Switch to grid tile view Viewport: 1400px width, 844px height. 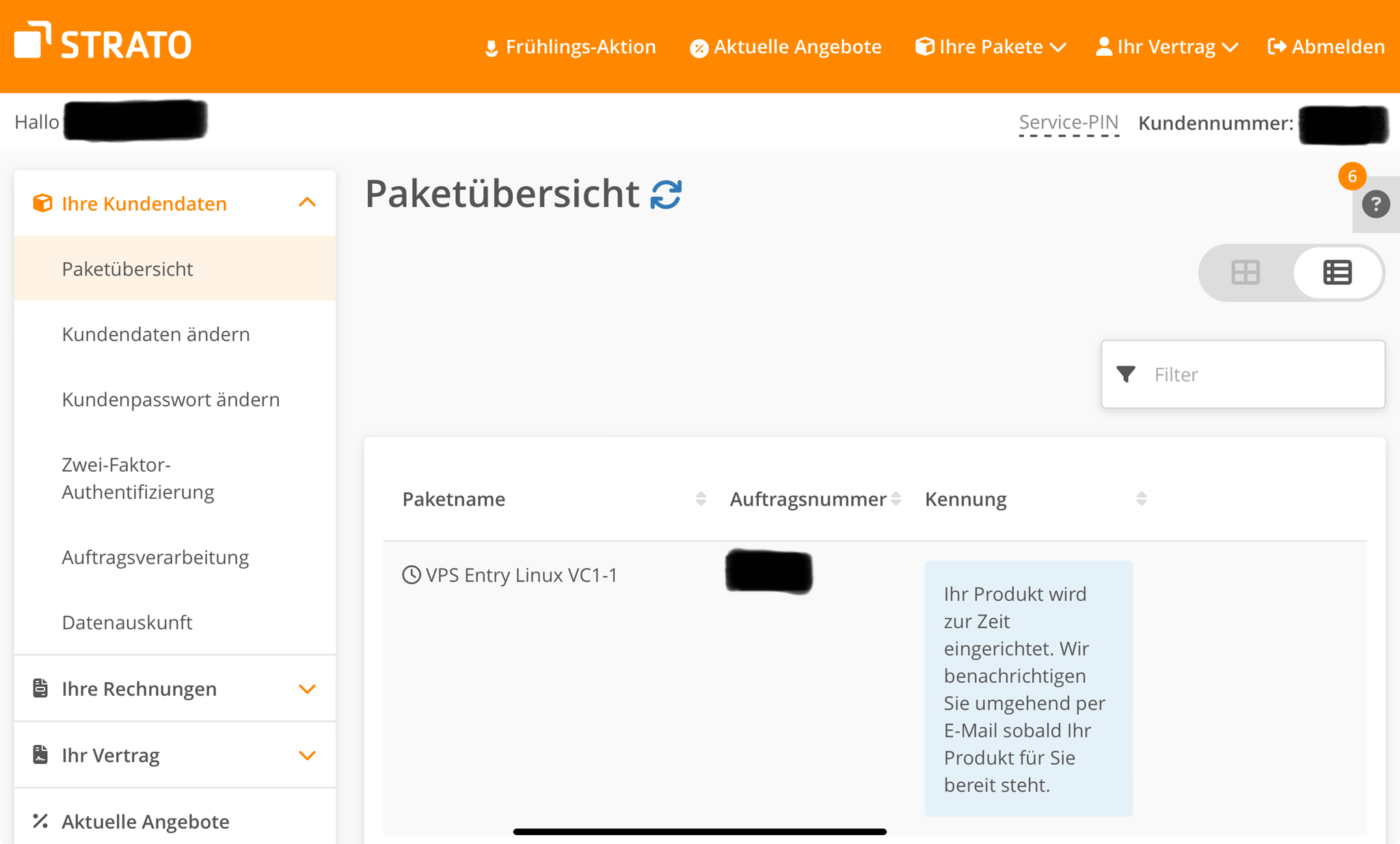1246,272
